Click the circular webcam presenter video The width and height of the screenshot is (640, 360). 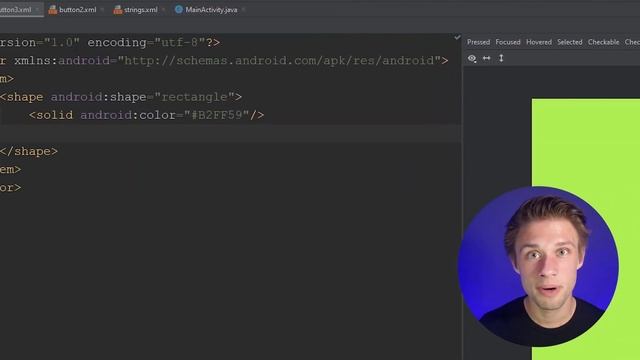coord(538,267)
